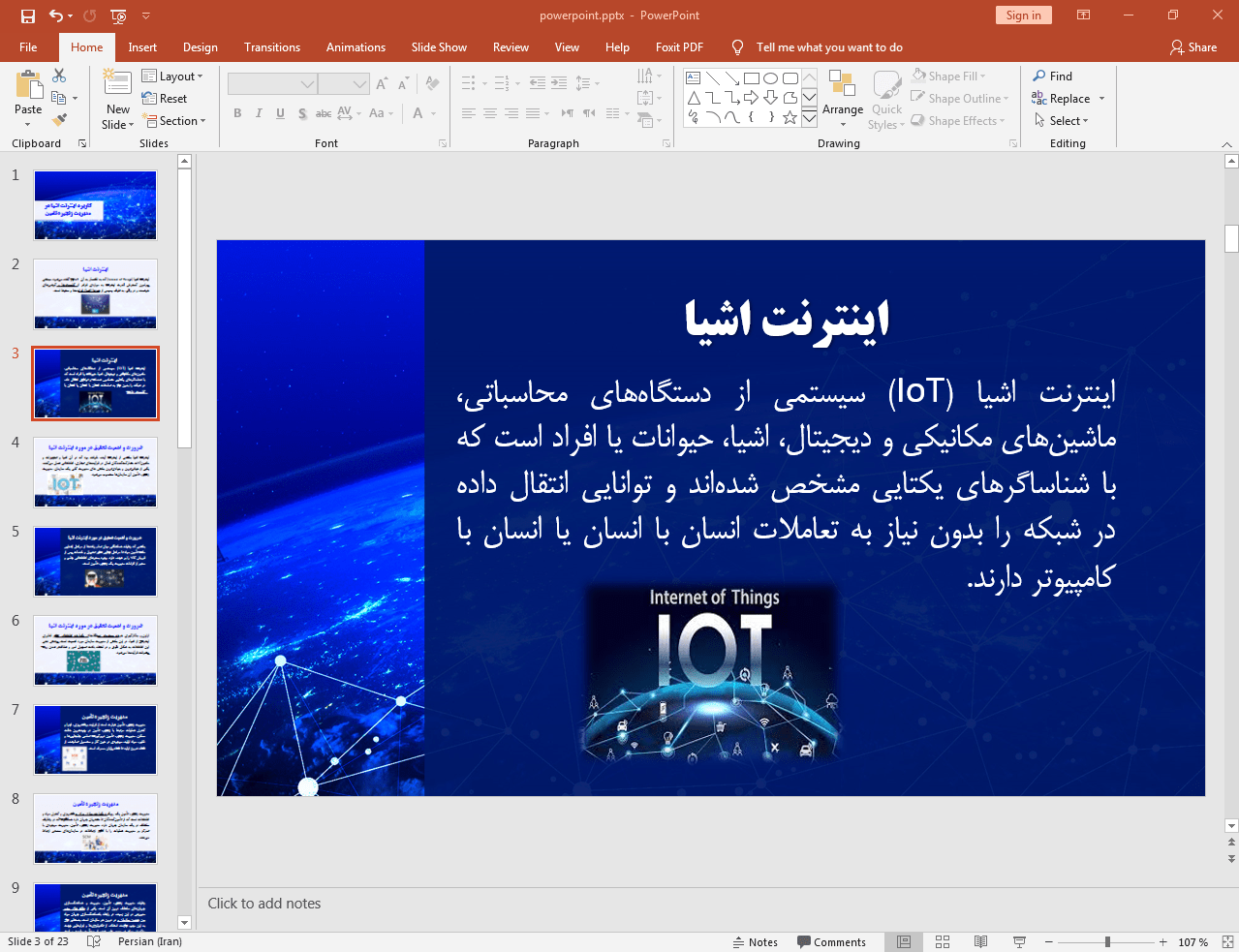Click the Decrease List Level icon
1239x952 pixels.
click(x=538, y=83)
